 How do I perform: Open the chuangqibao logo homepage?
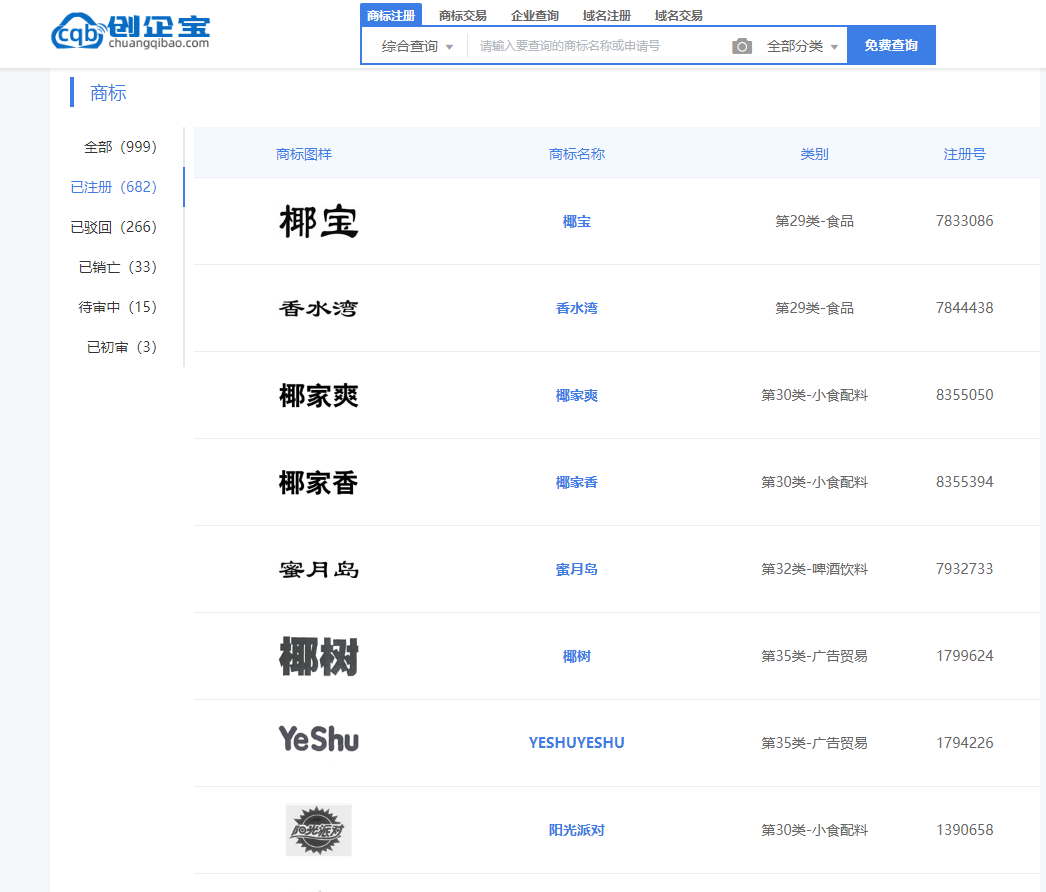tap(131, 31)
